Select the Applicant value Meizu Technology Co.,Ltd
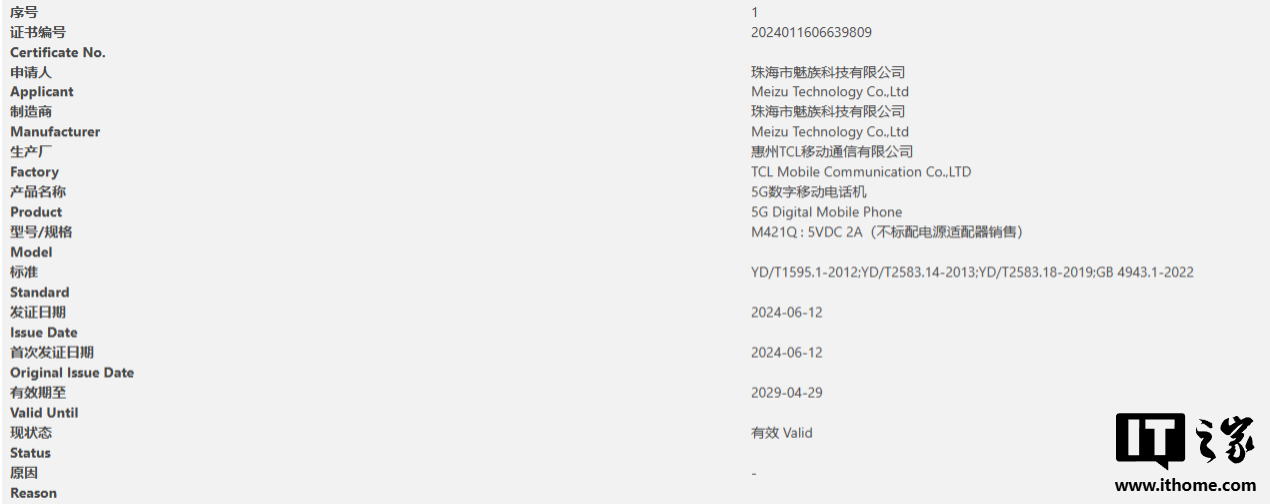1270x504 pixels. click(x=829, y=92)
